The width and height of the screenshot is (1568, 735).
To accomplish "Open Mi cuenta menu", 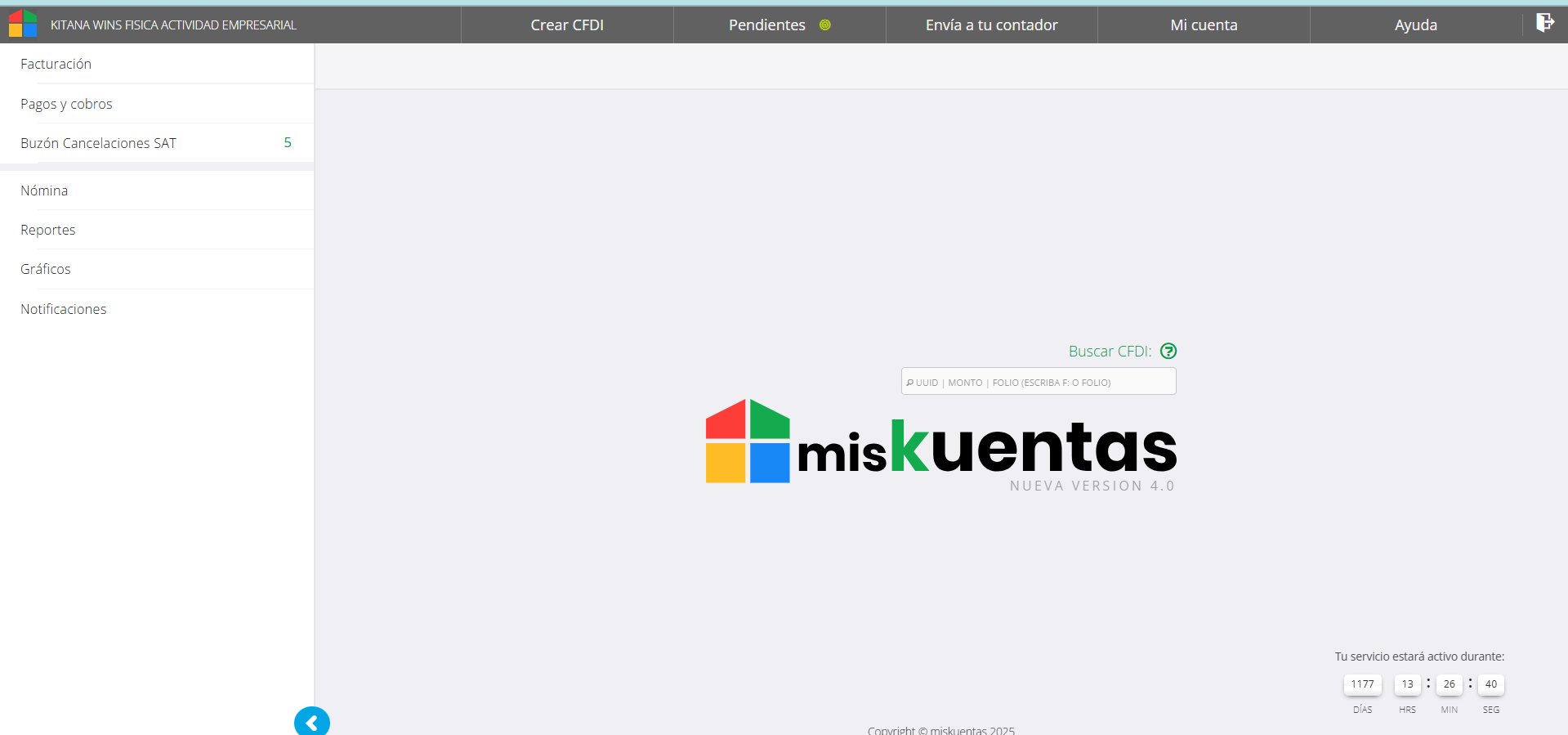I will tap(1204, 25).
